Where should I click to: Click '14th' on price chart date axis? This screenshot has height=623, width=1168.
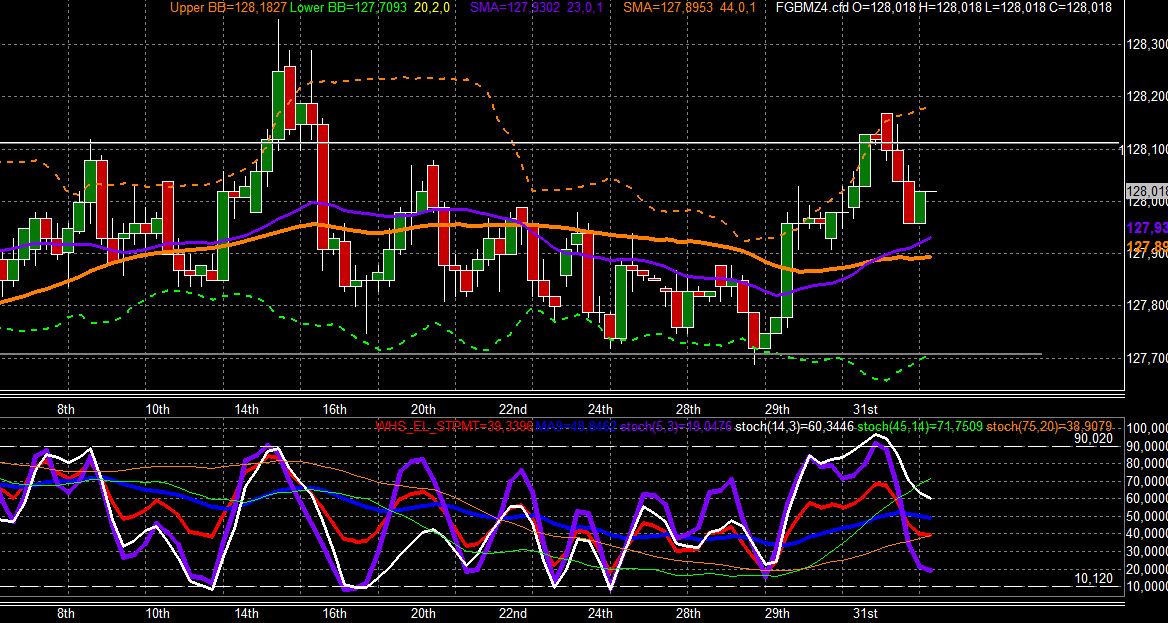coord(247,409)
